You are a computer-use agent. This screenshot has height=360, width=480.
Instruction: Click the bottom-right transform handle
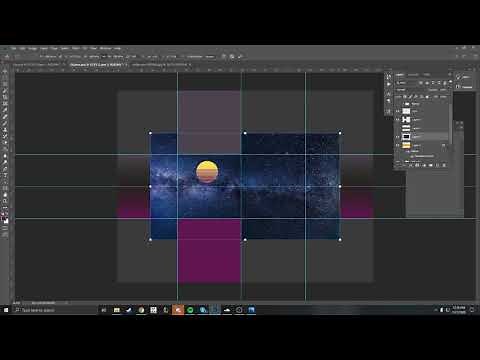tap(340, 240)
